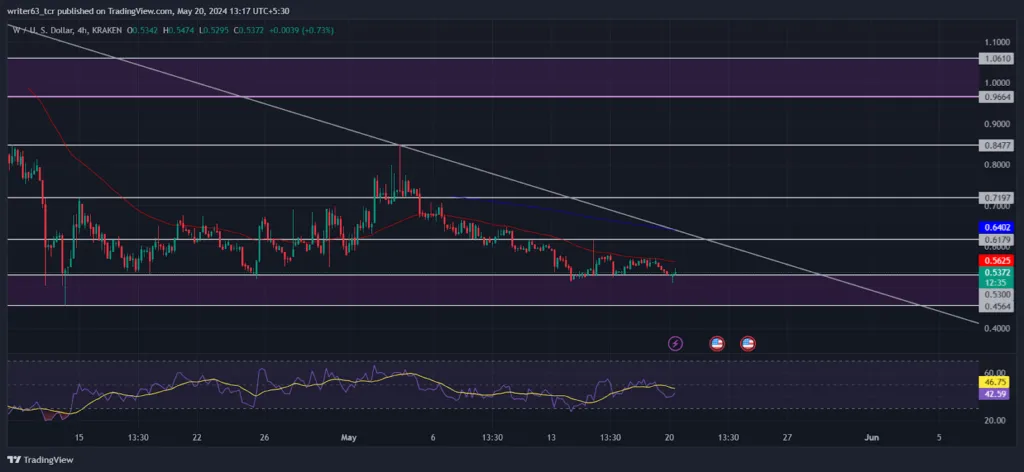
Task: Click the red 0.5625 moving average label
Action: [x=996, y=260]
